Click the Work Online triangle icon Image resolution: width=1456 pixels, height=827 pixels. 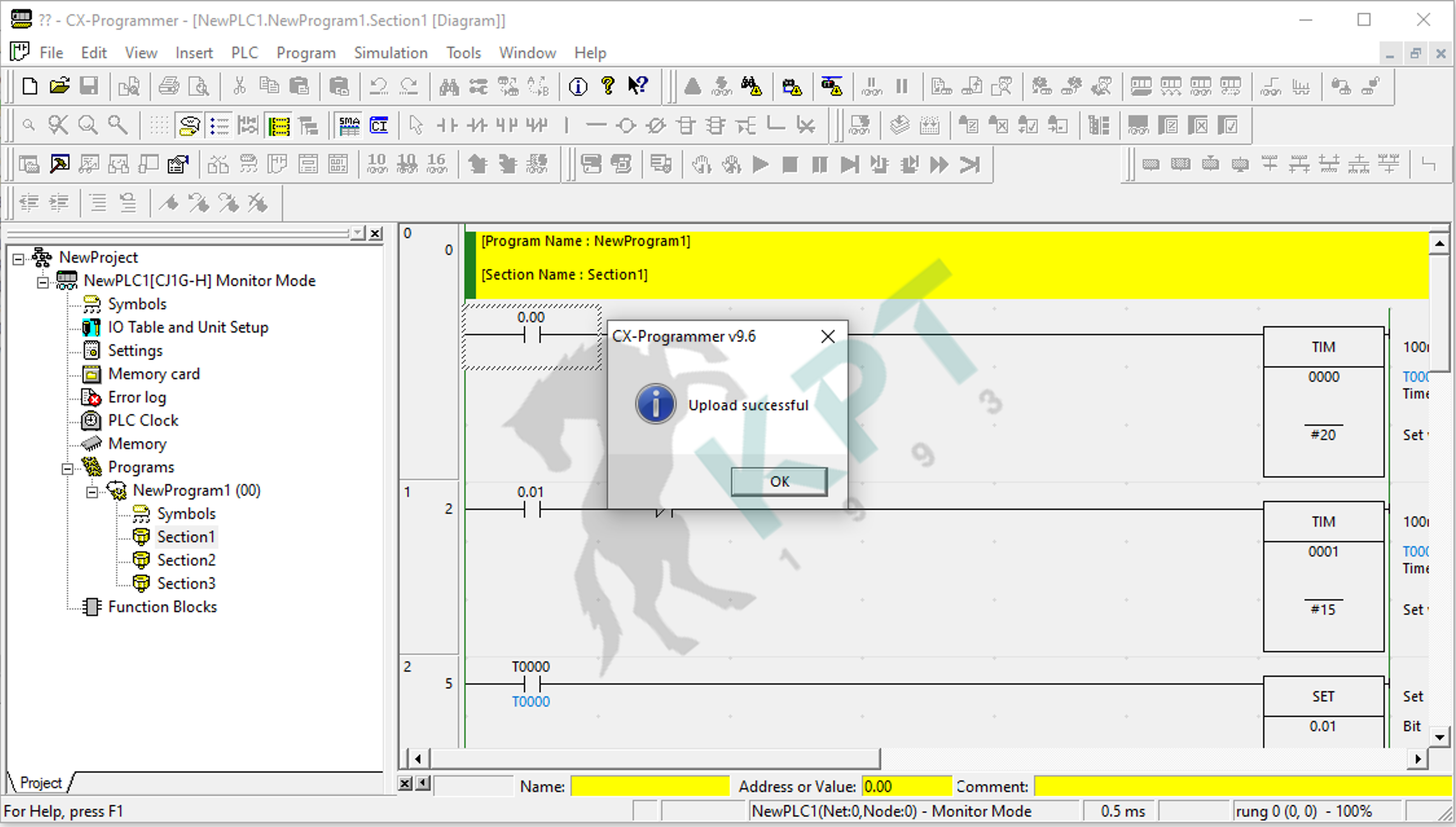[692, 86]
